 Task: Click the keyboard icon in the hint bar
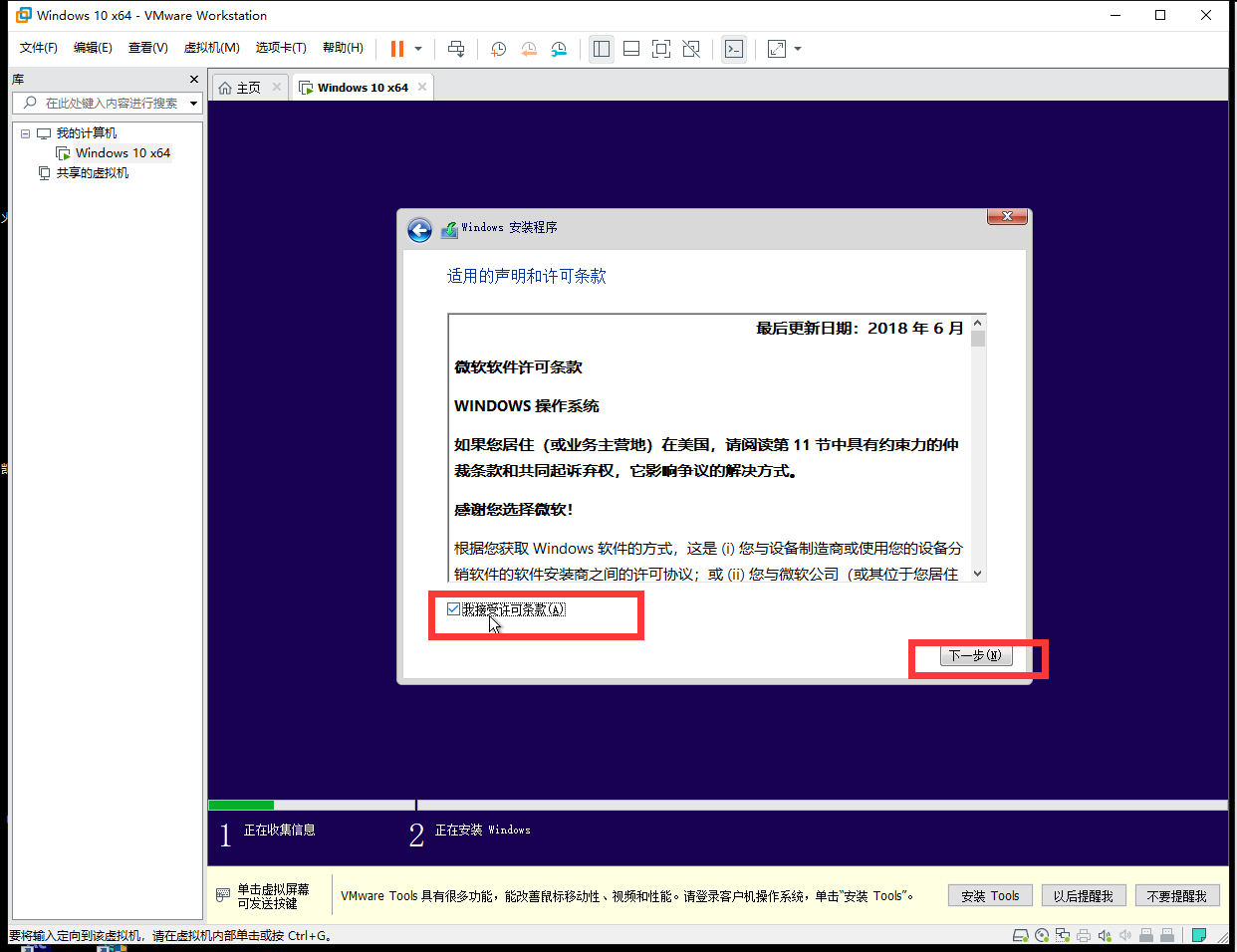tap(223, 896)
